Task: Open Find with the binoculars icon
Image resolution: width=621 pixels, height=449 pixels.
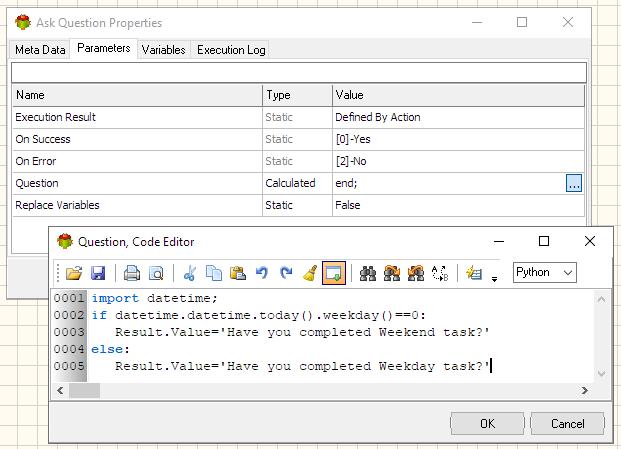Action: click(x=368, y=273)
